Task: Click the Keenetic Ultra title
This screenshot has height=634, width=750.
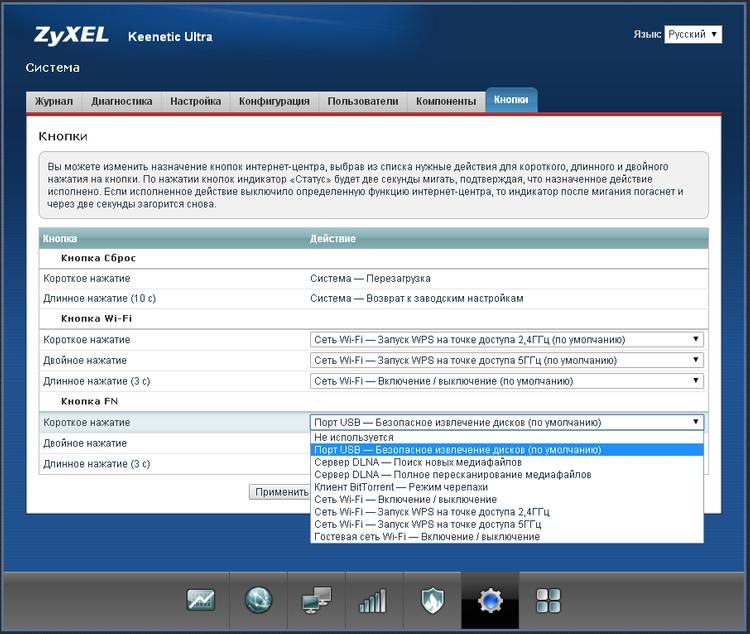Action: coord(170,37)
